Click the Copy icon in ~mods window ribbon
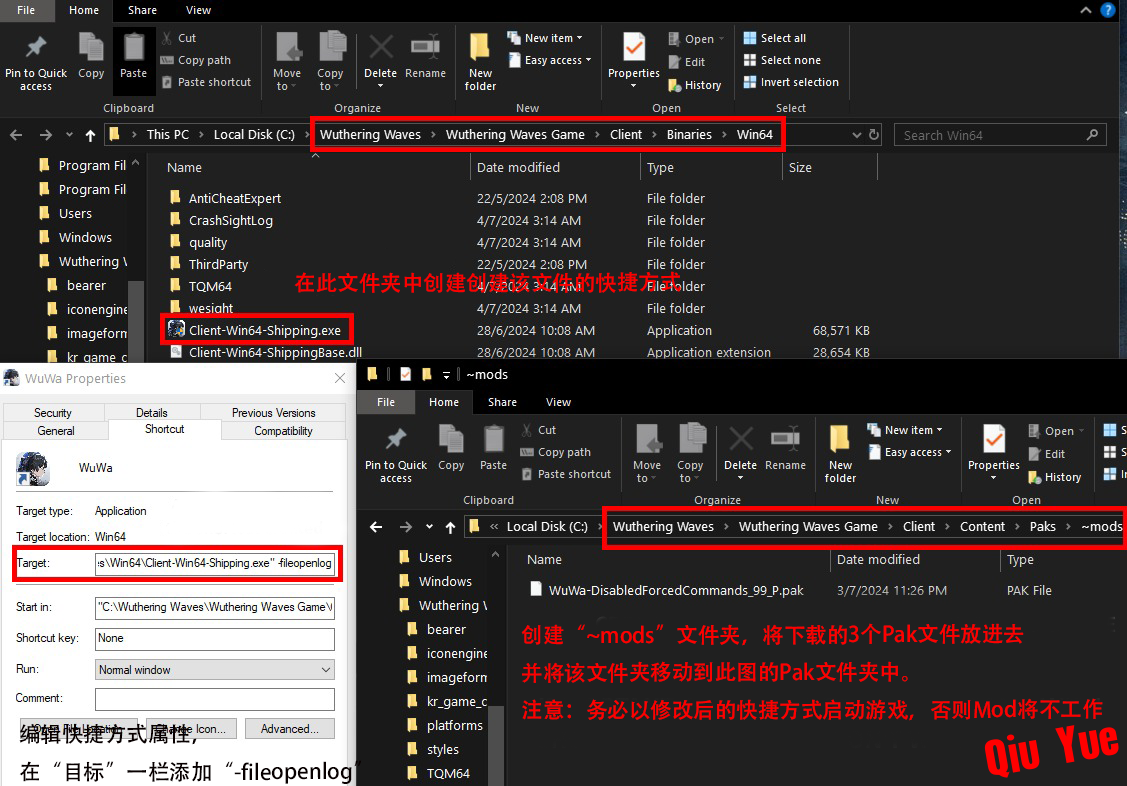Image resolution: width=1127 pixels, height=786 pixels. [x=451, y=448]
